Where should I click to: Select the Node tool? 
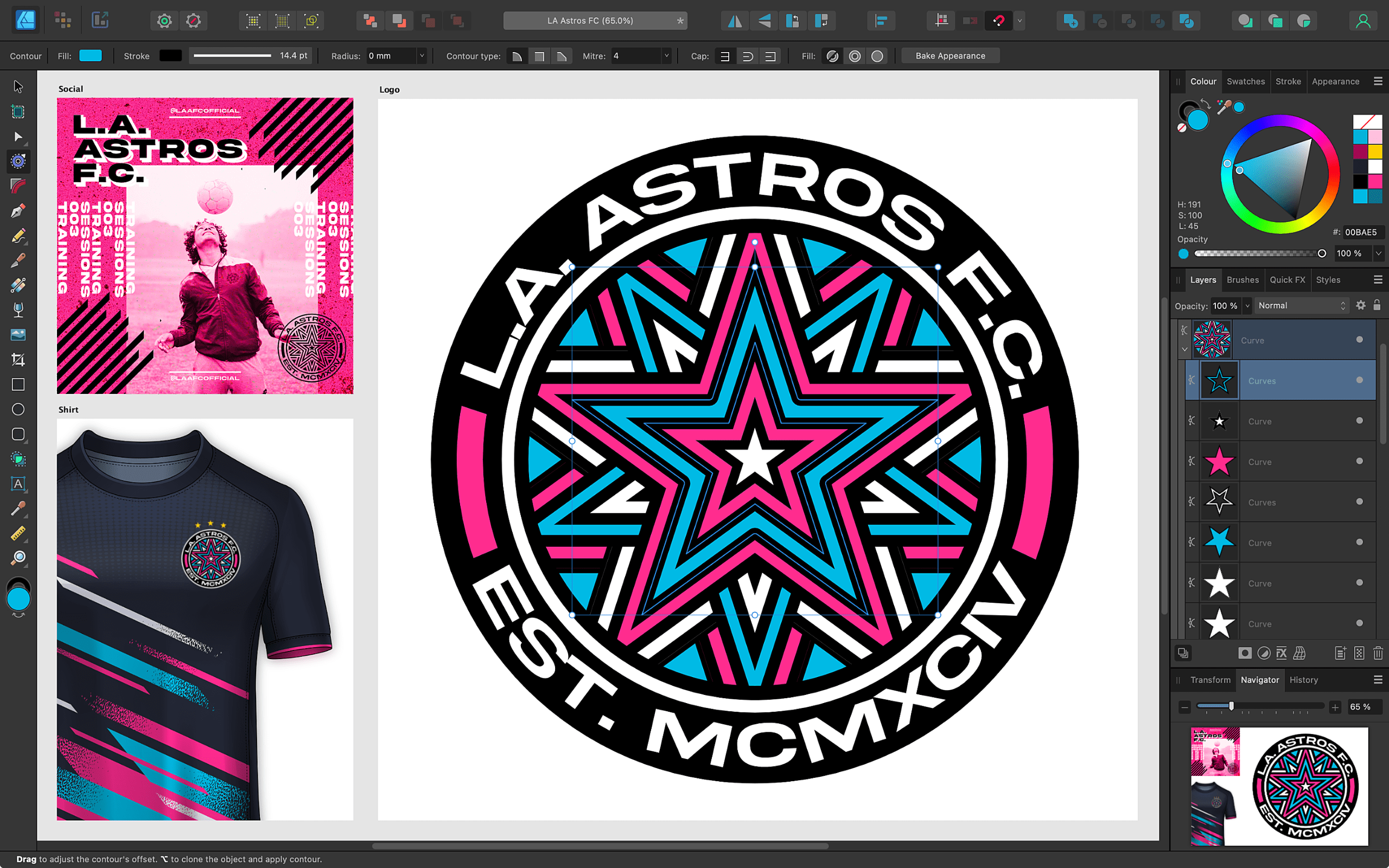[18, 137]
